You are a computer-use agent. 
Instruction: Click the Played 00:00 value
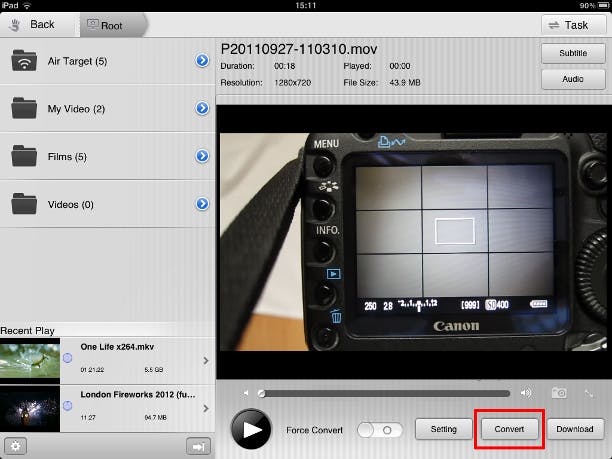(400, 66)
